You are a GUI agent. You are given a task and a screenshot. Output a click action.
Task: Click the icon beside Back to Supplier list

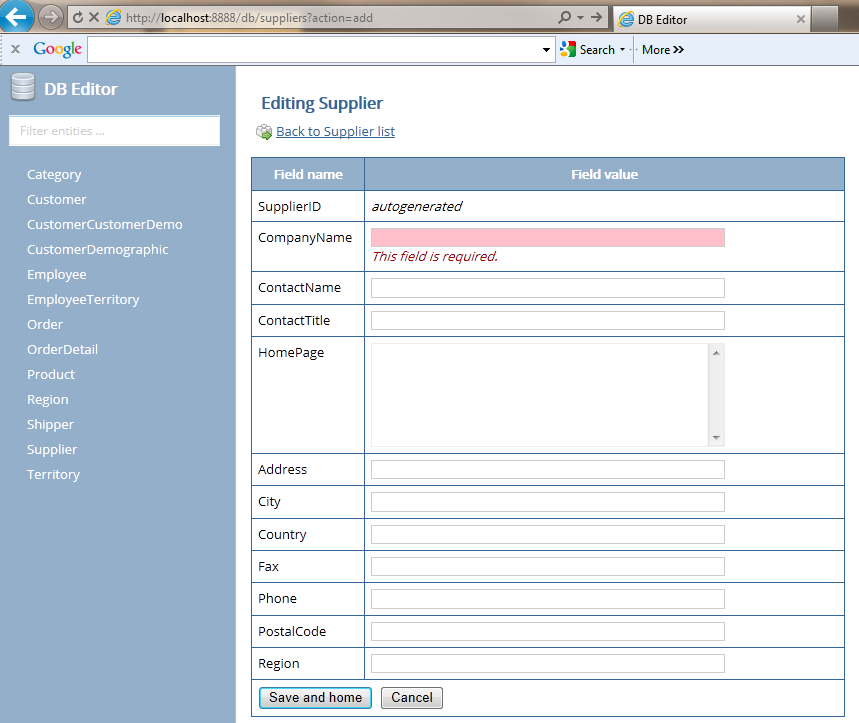264,132
